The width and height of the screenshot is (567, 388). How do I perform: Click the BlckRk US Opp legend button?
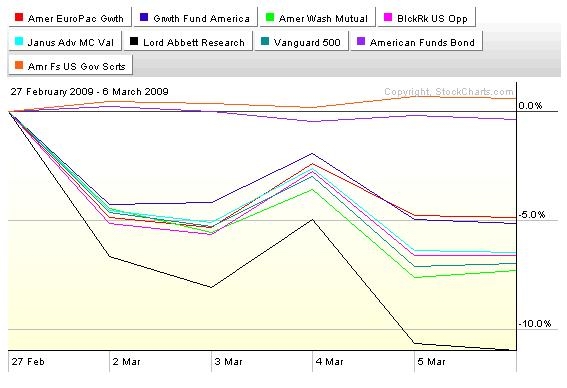pyautogui.click(x=426, y=17)
